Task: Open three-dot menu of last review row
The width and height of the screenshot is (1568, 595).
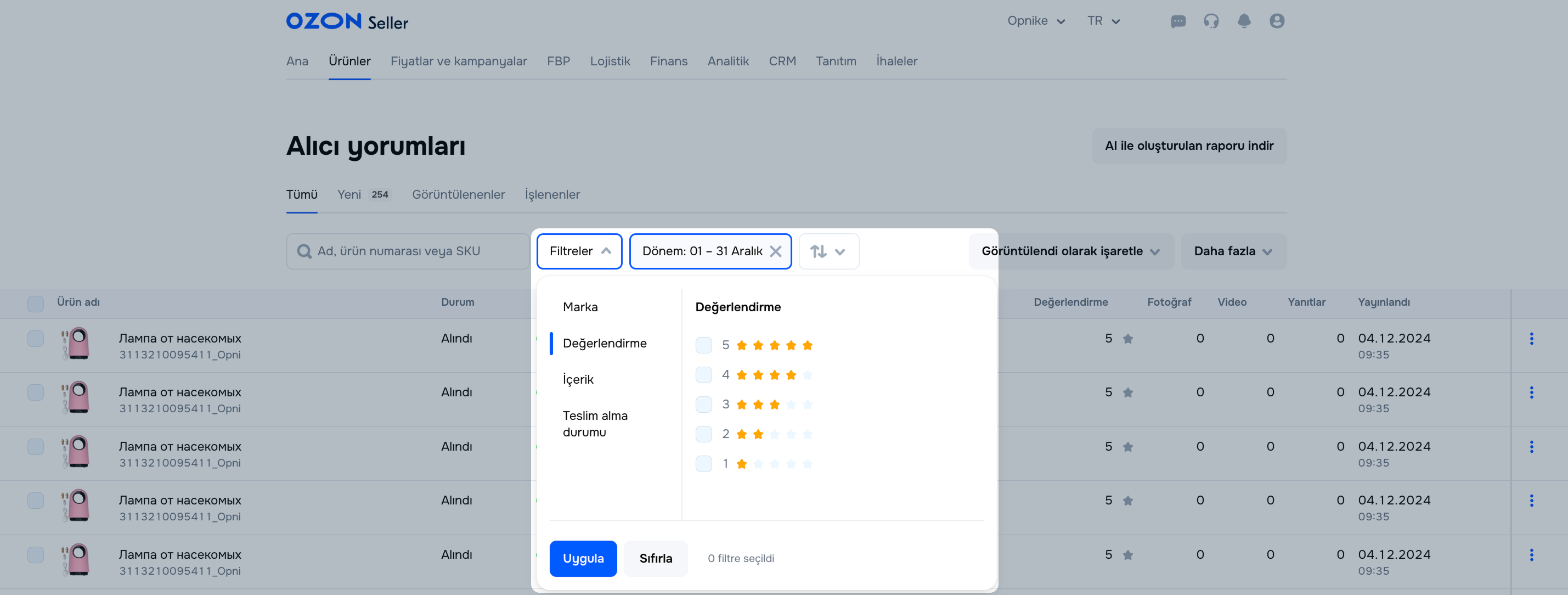Action: 1531,555
